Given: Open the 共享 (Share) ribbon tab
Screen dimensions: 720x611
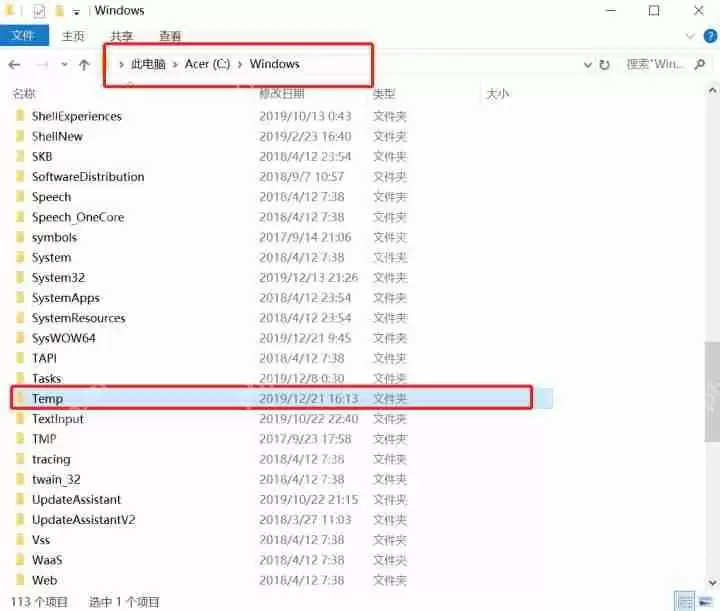Looking at the screenshot, I should coord(122,36).
